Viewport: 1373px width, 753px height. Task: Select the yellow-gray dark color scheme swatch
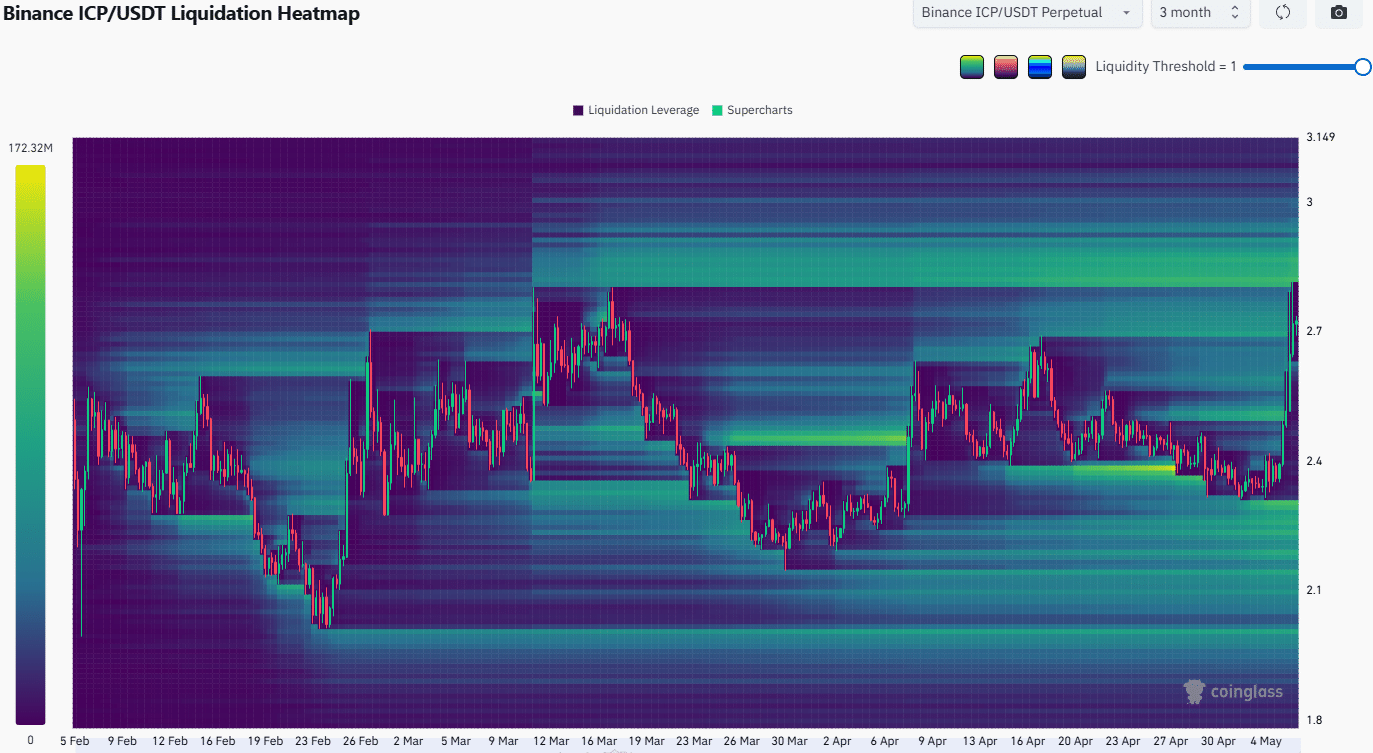point(1074,67)
